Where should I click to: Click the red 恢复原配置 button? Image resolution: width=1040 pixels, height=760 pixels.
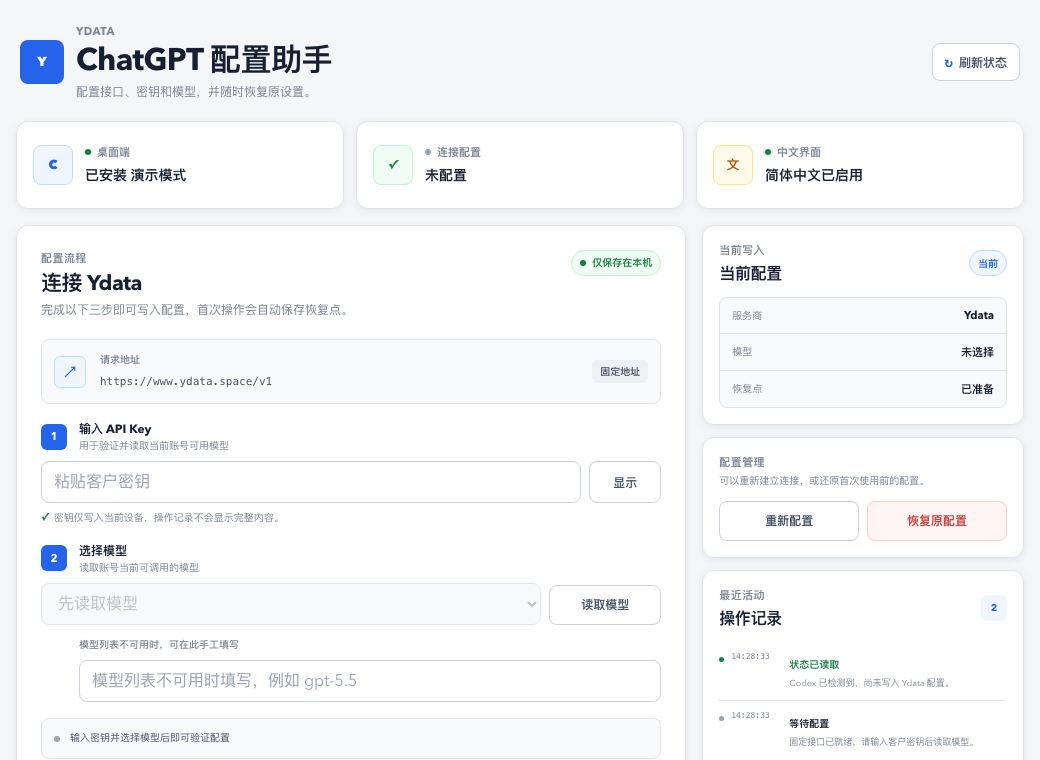click(937, 521)
